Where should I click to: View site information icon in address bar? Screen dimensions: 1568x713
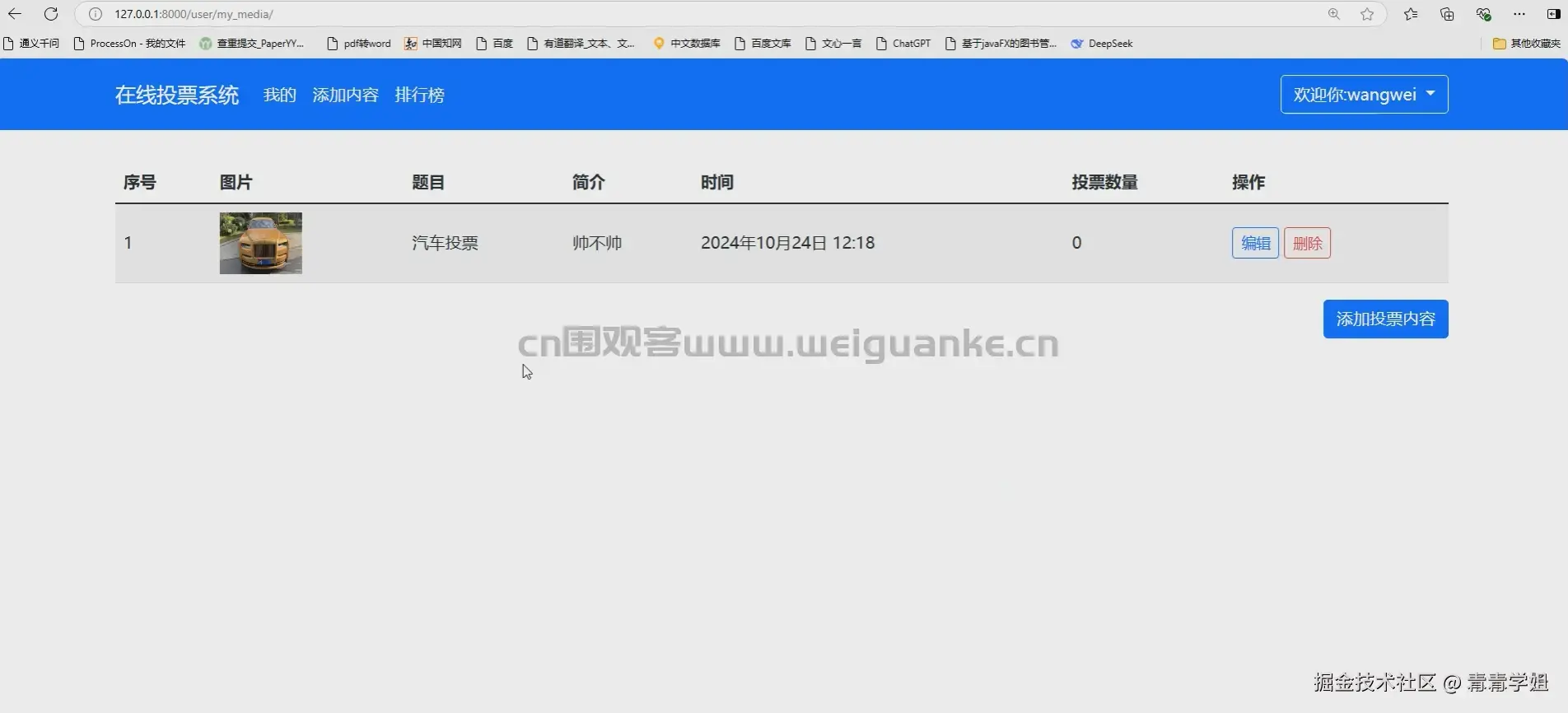96,14
